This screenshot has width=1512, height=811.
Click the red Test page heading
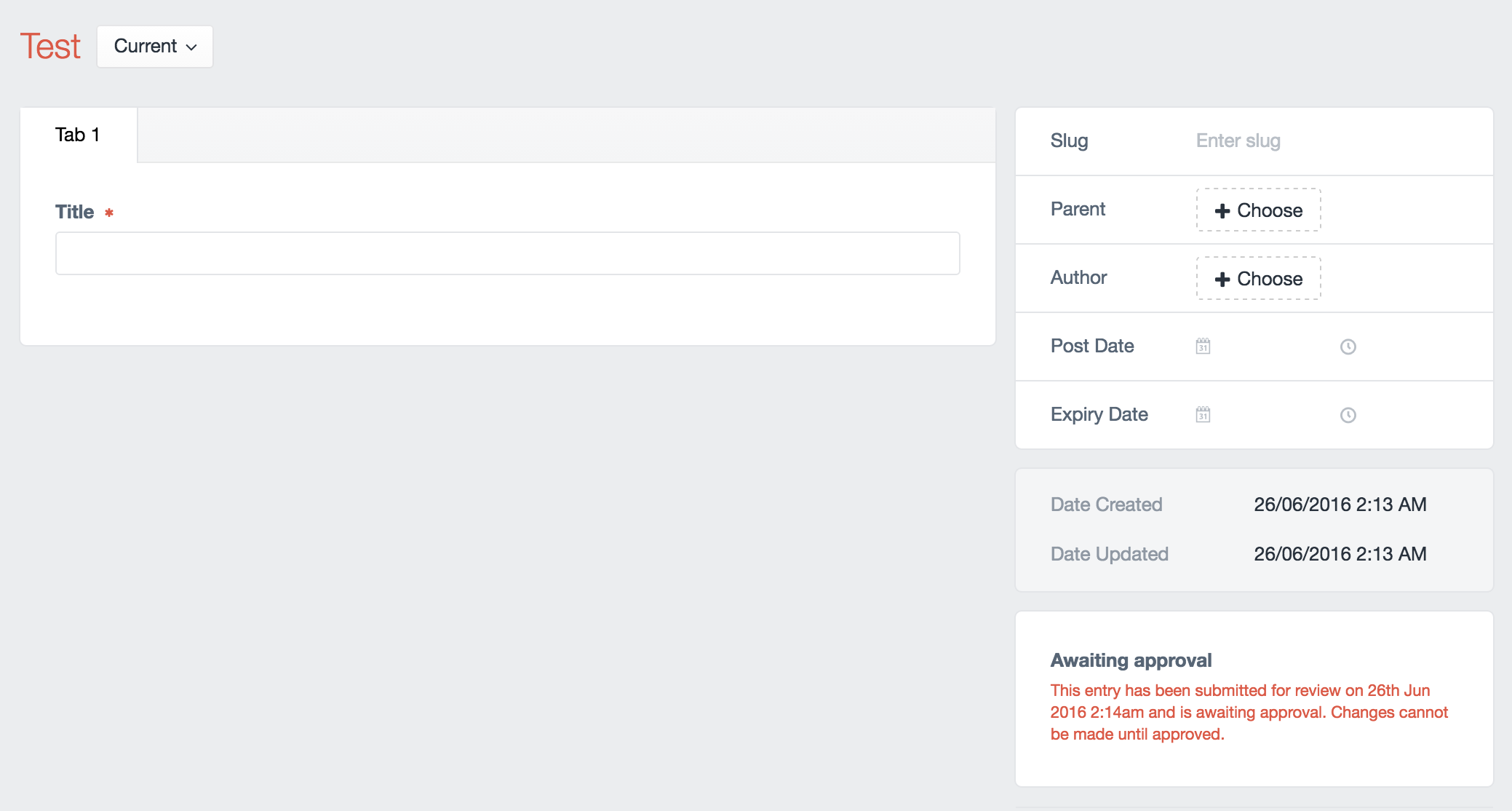pyautogui.click(x=50, y=47)
